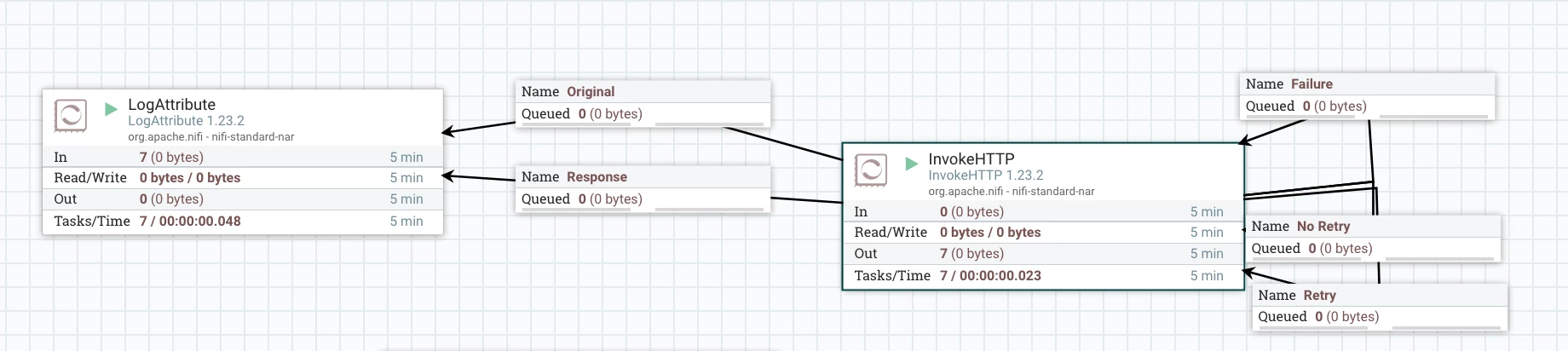The image size is (1568, 351).
Task: Click InvokeHTTP Out value 7 (0 bytes)
Action: click(971, 254)
